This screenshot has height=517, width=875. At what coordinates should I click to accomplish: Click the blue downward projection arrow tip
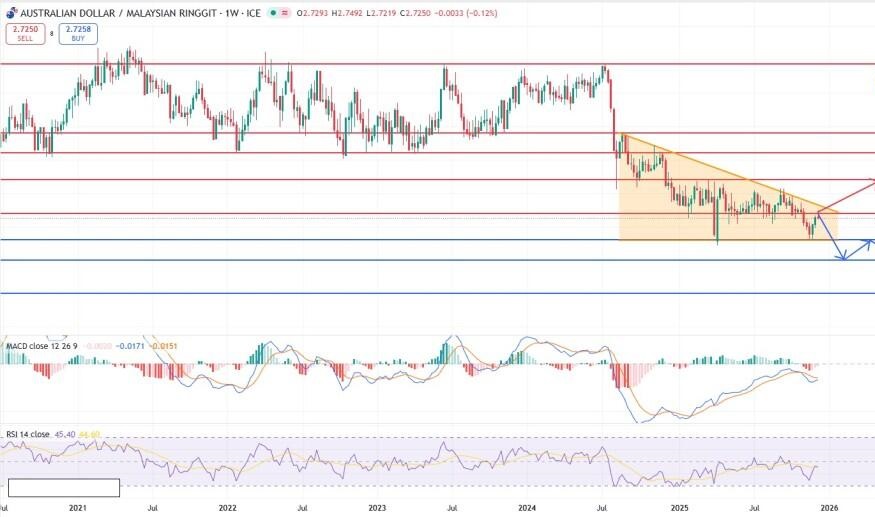pyautogui.click(x=843, y=259)
